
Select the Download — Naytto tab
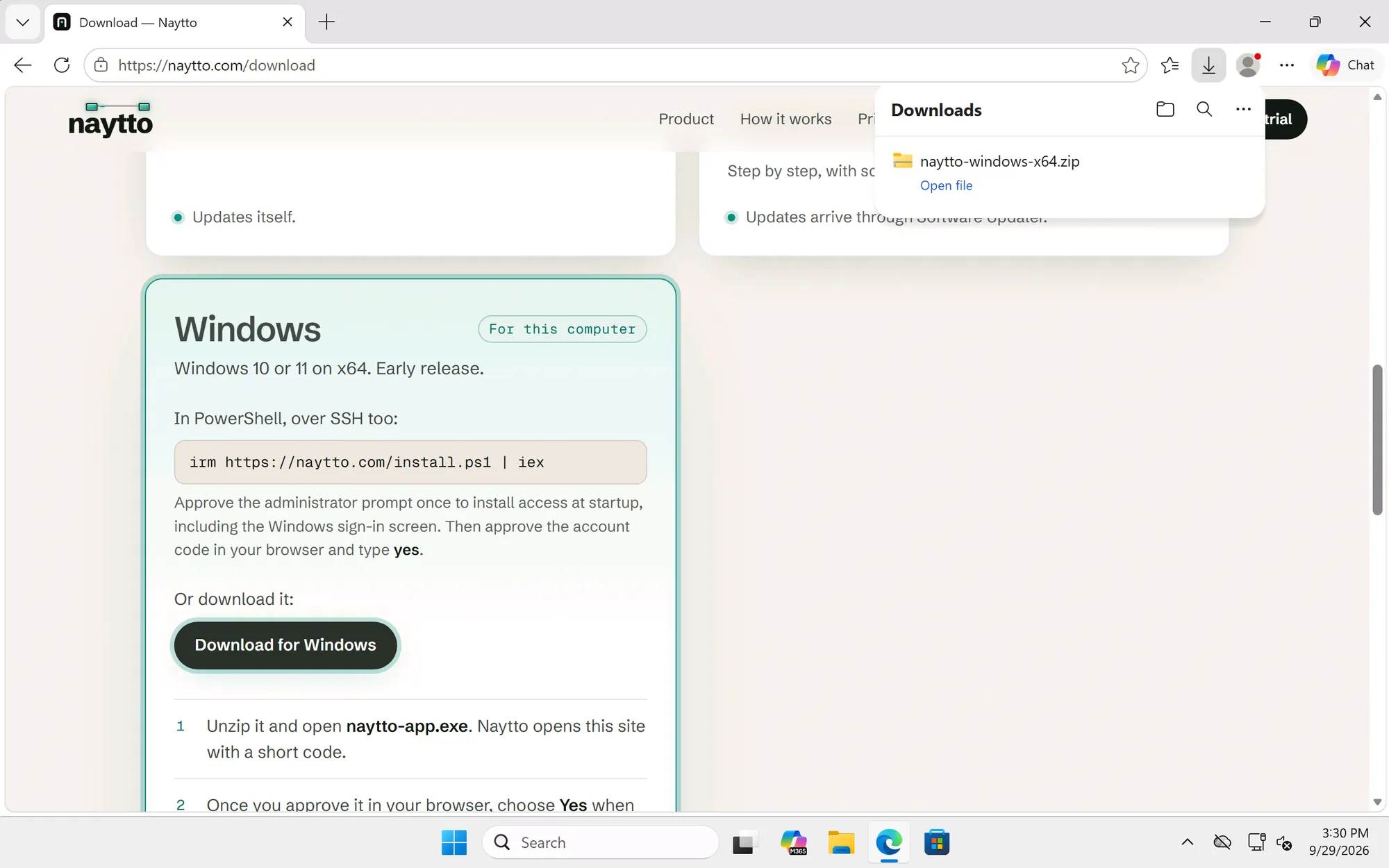click(174, 23)
